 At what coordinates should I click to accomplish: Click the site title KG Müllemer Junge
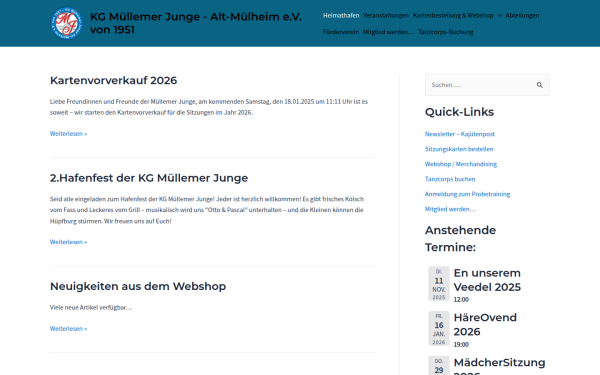[196, 23]
